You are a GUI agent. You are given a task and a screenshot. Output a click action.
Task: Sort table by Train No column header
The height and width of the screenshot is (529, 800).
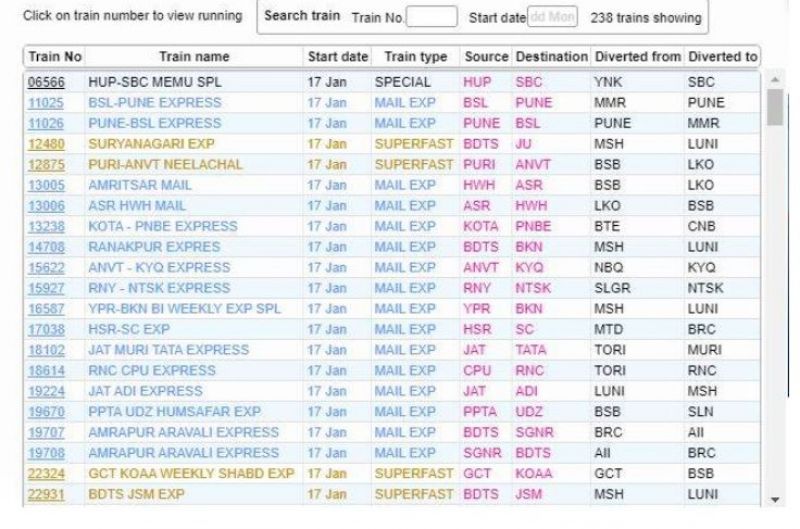tap(55, 57)
